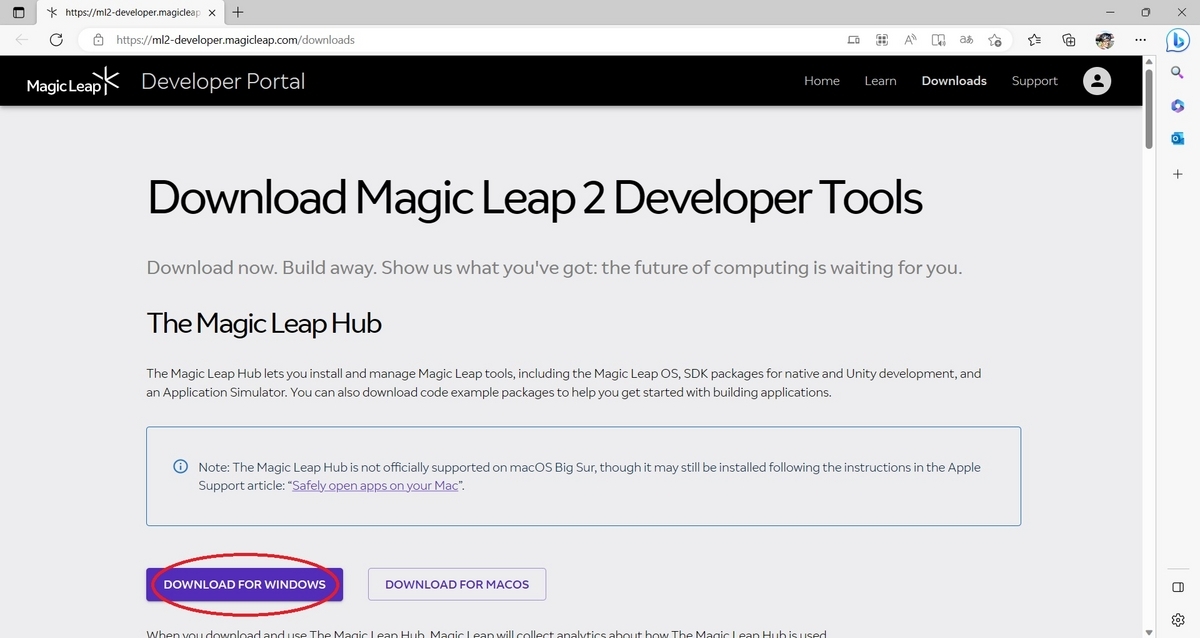Open the translate page tool
The image size is (1200, 638).
[x=966, y=40]
